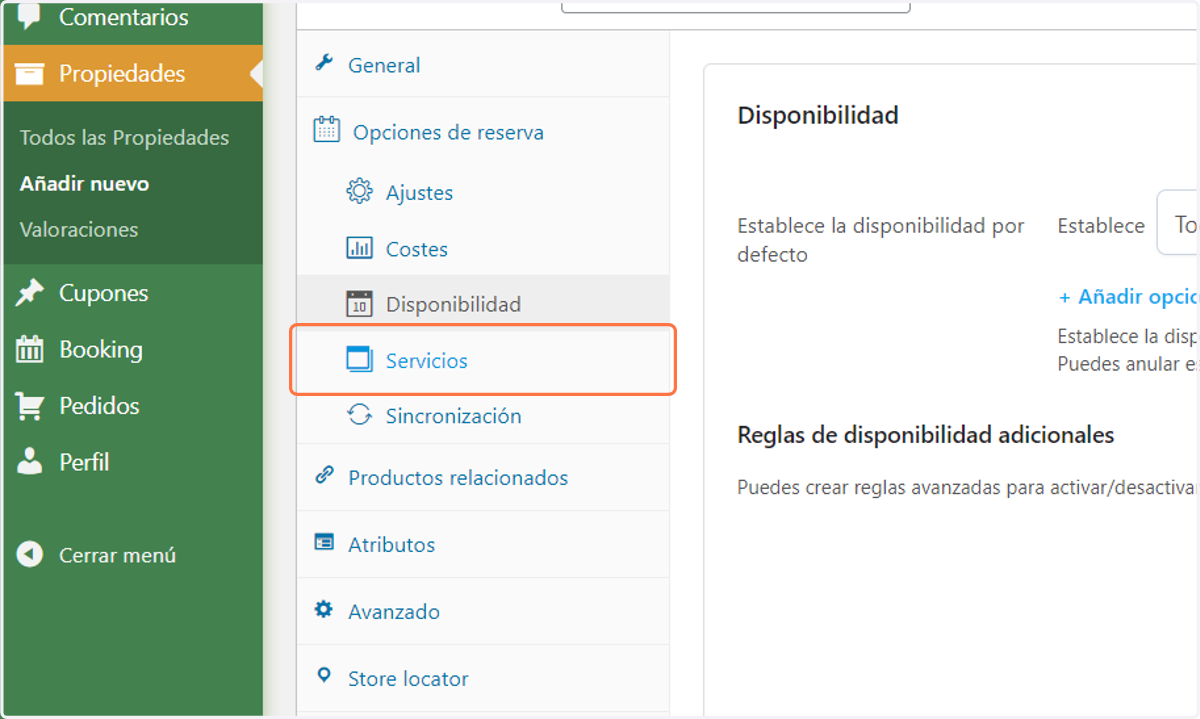Click the Ajustes gear icon
The height and width of the screenshot is (719, 1200).
(359, 191)
